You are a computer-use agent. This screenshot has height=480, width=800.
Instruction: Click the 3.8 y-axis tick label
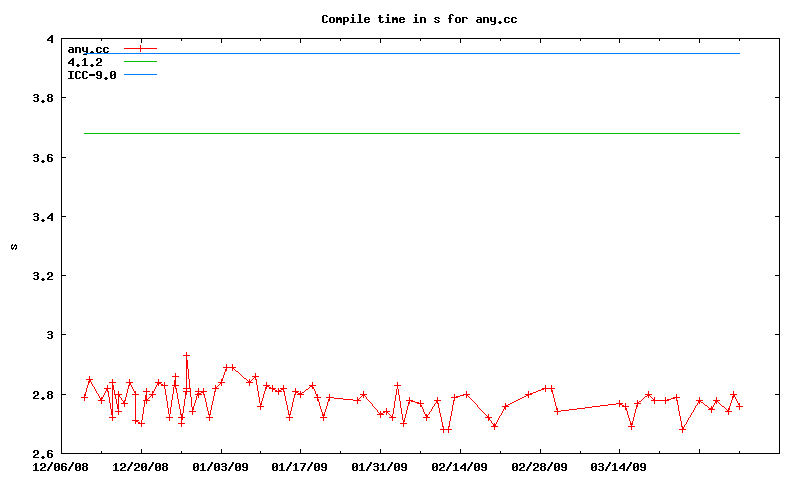pyautogui.click(x=43, y=99)
